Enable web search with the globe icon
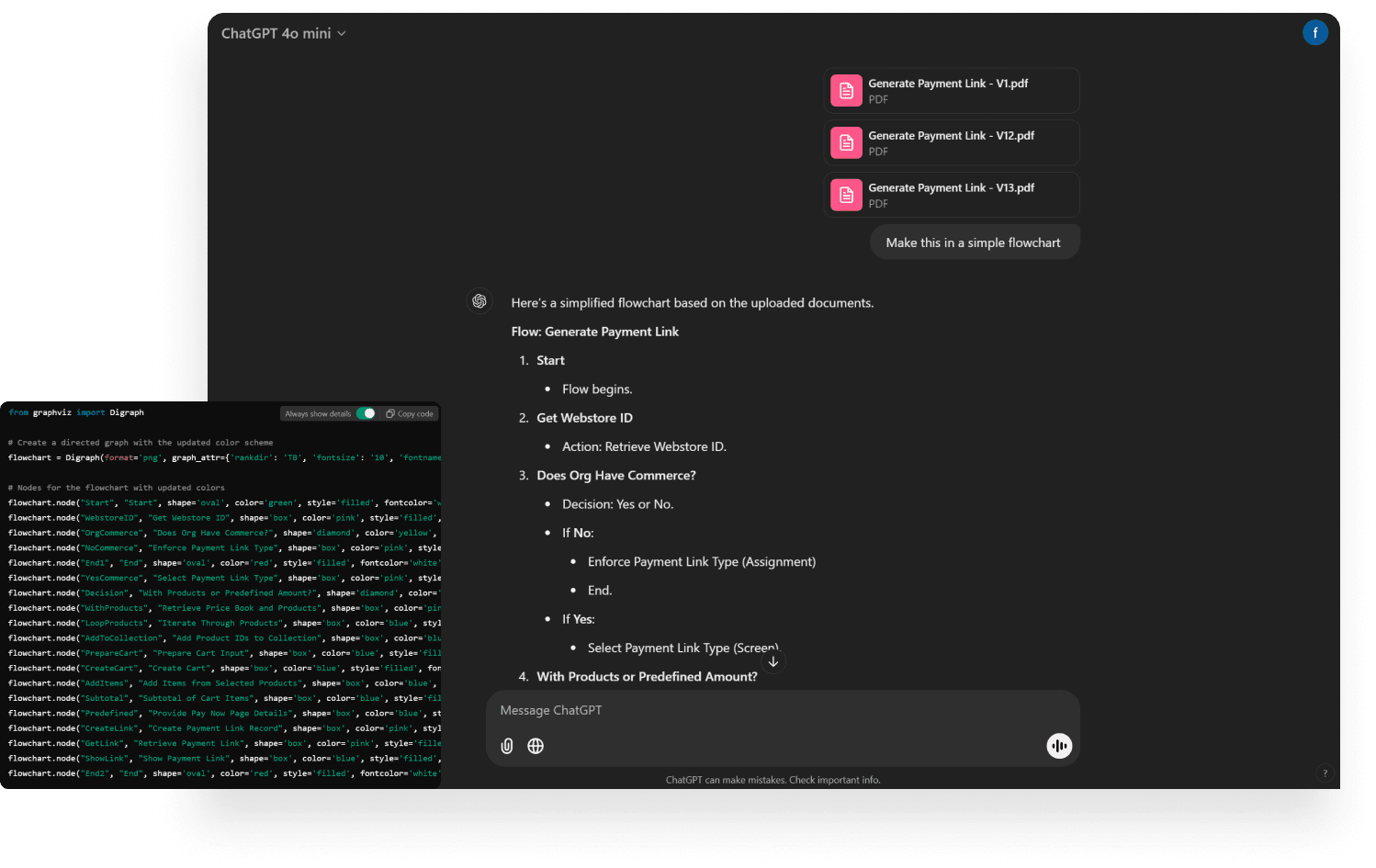The image size is (1376, 868). coord(536,746)
